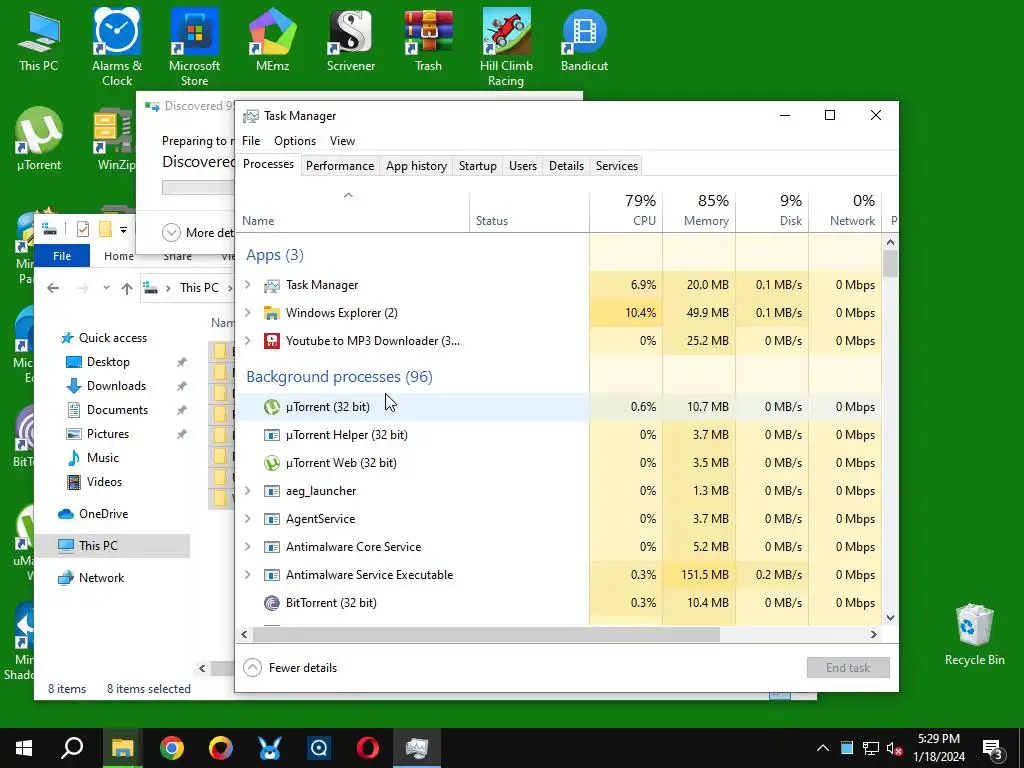Screen dimensions: 1024x768
Task: Sort processes by Memory column
Action: pos(699,210)
